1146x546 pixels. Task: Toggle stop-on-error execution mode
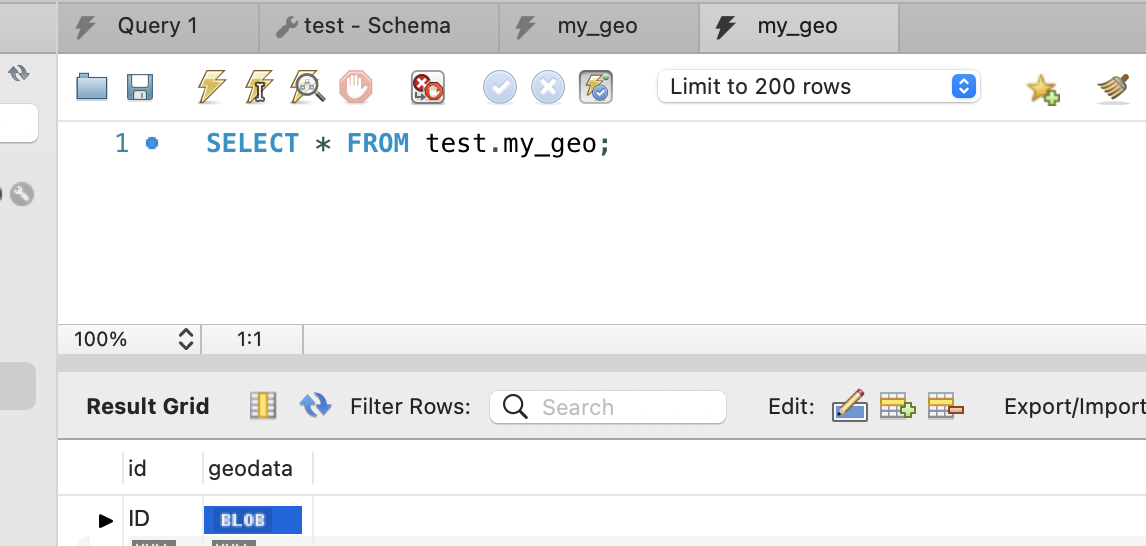(428, 87)
